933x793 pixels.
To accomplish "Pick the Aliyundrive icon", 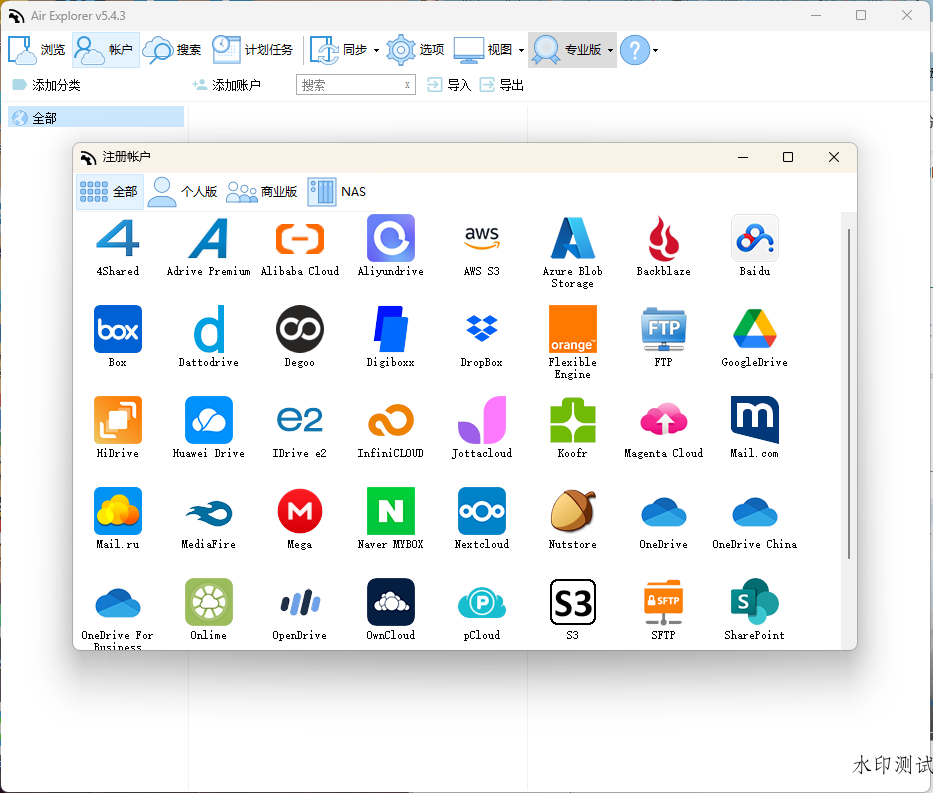I will 391,238.
